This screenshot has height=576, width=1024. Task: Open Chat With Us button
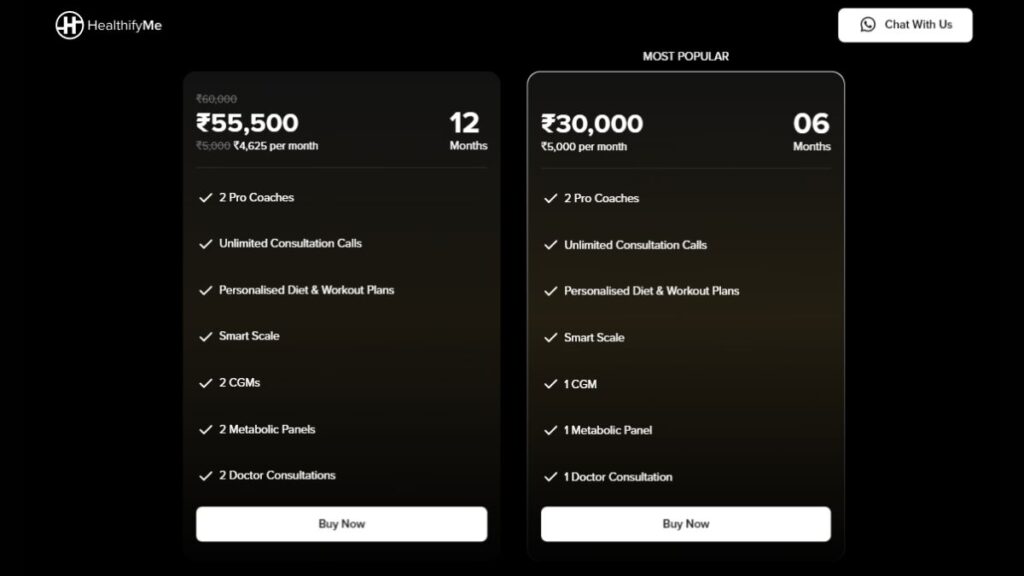pos(905,25)
